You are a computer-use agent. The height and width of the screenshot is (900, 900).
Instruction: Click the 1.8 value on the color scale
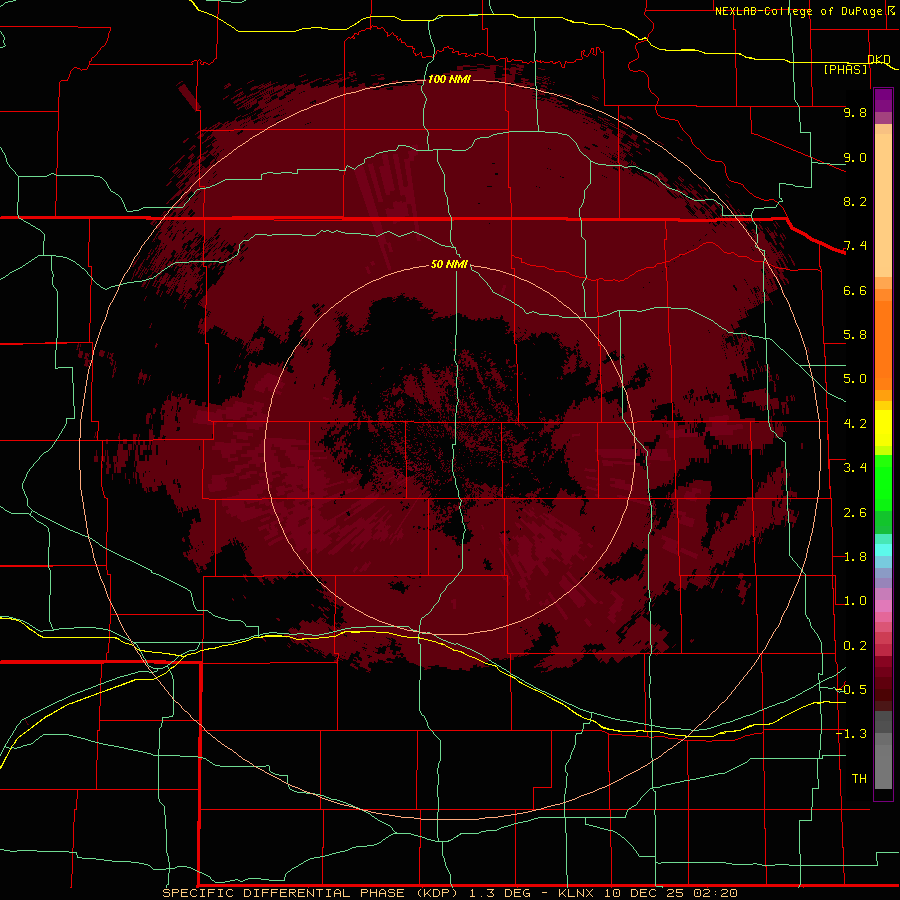855,557
